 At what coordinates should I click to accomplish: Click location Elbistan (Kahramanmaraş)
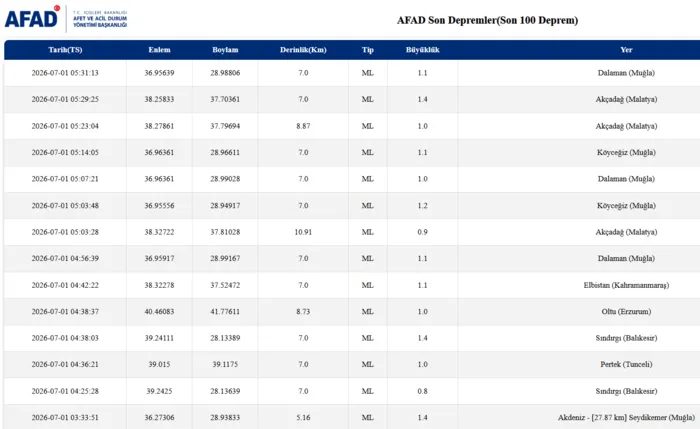[x=626, y=285]
